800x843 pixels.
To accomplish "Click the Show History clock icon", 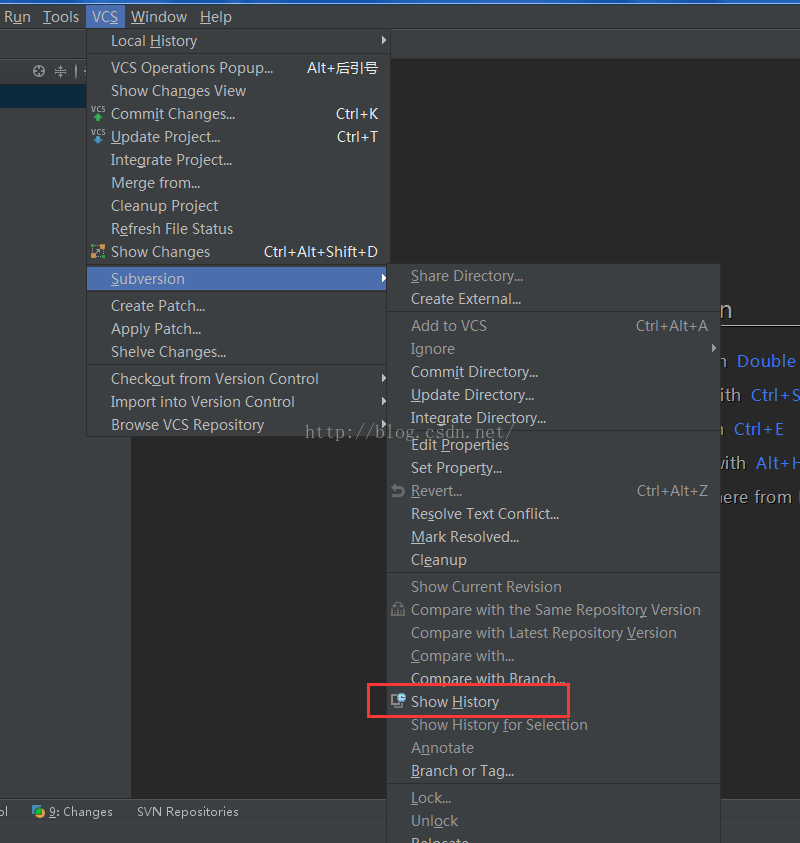I will coord(398,701).
